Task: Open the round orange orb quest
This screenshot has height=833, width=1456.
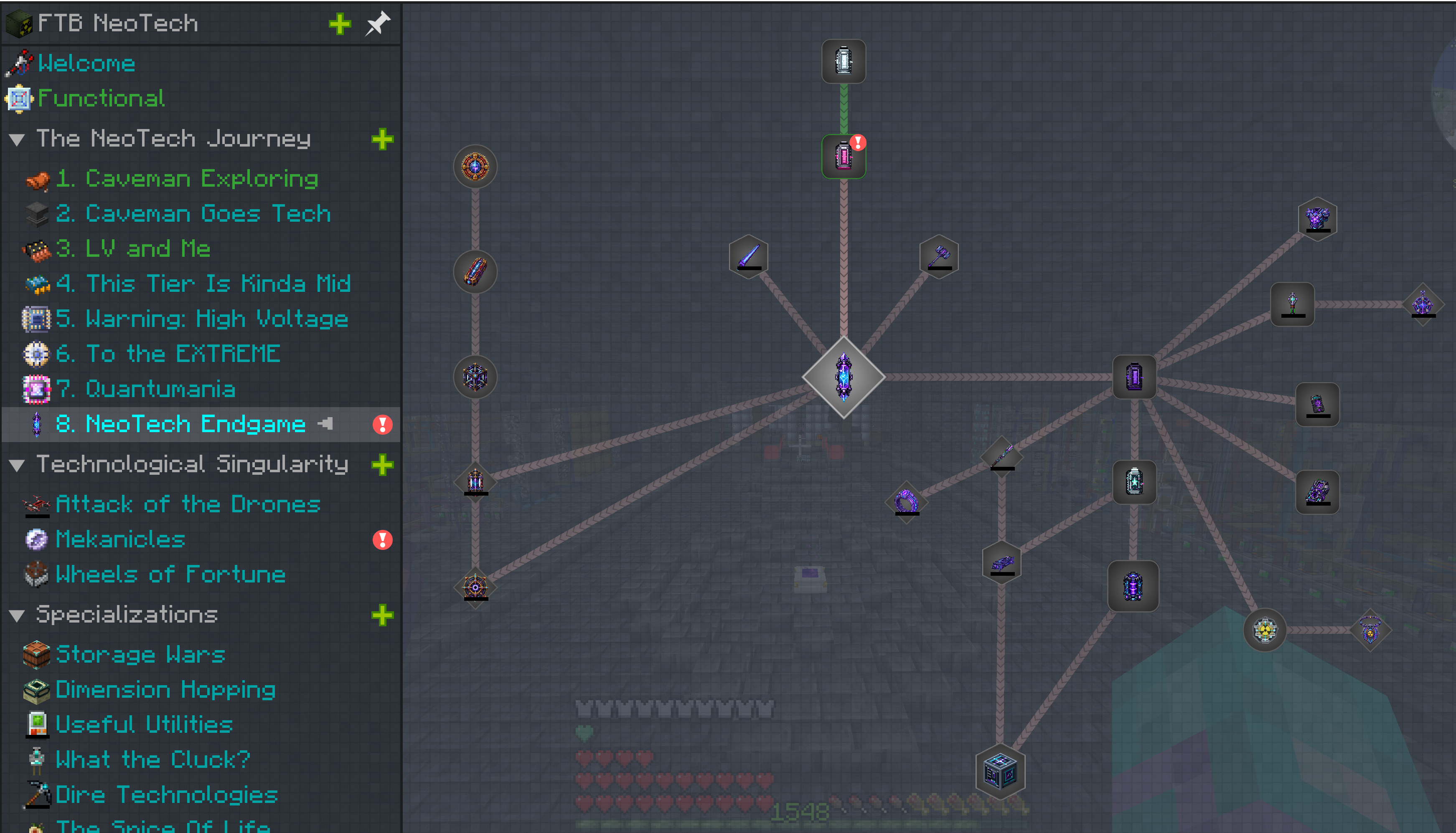Action: [x=475, y=167]
